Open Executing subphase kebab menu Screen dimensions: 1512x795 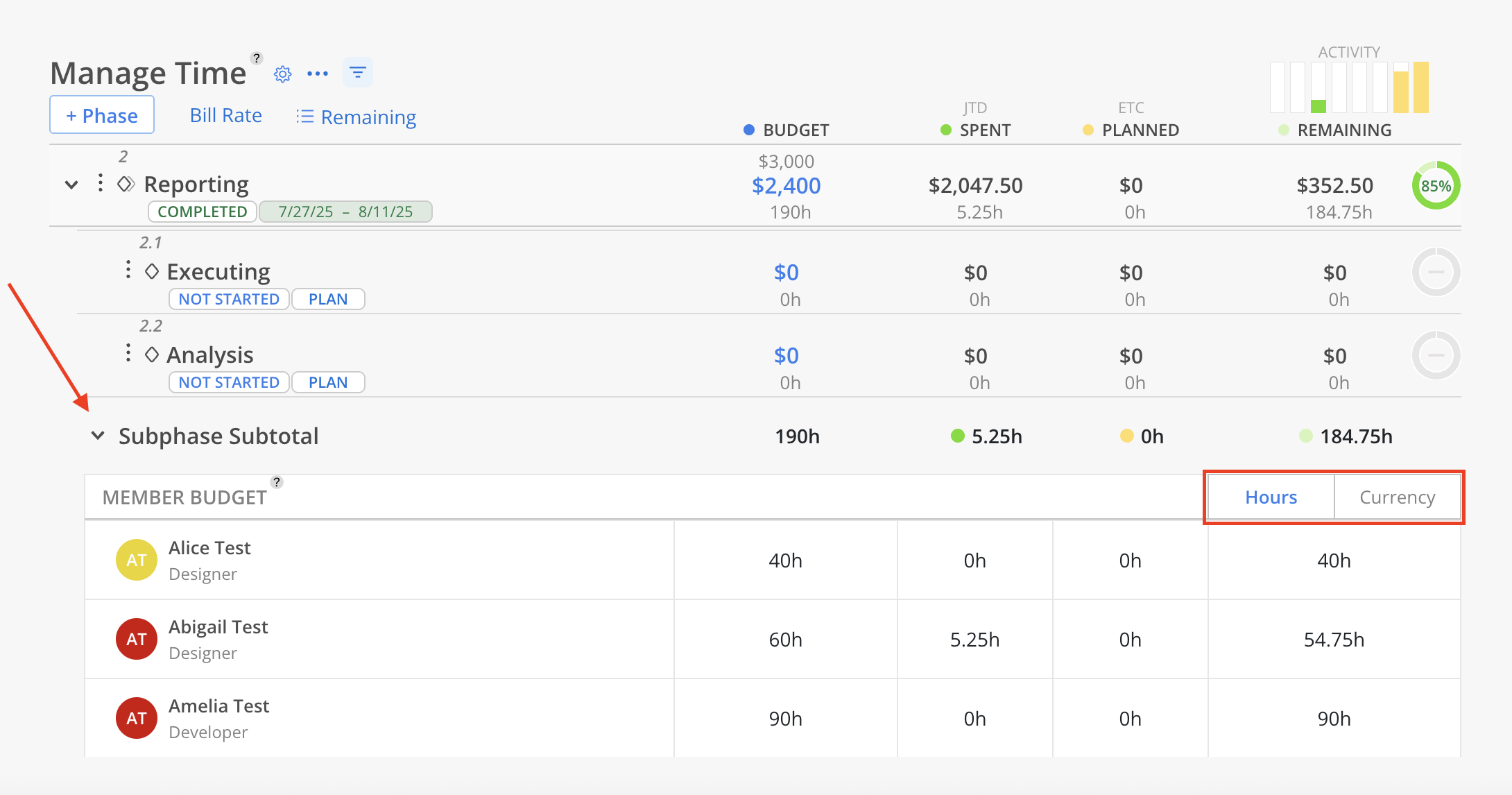[128, 270]
